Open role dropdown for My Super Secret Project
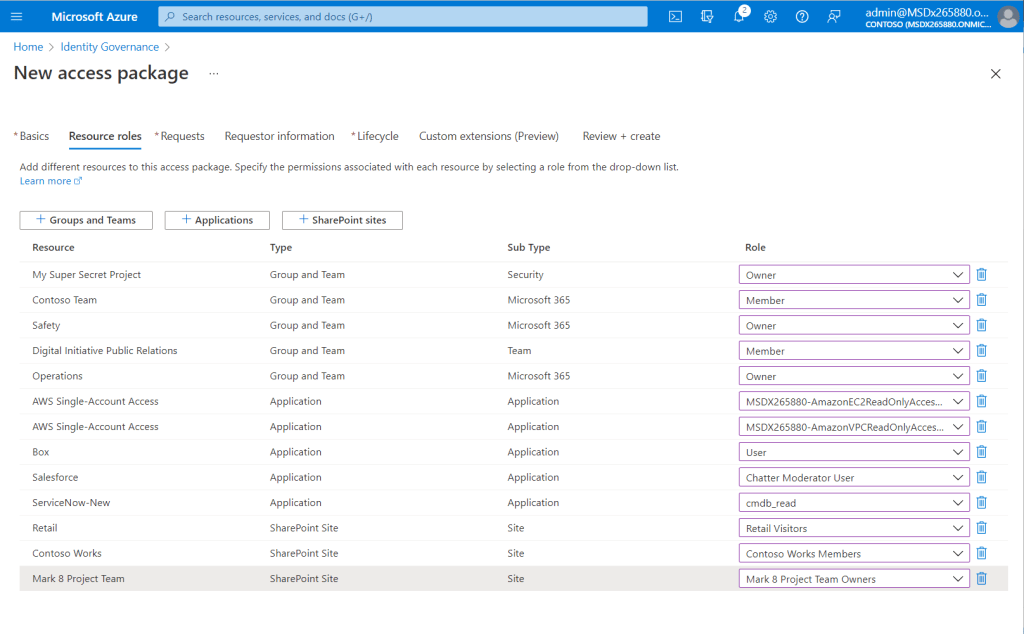1024x634 pixels. (x=854, y=275)
